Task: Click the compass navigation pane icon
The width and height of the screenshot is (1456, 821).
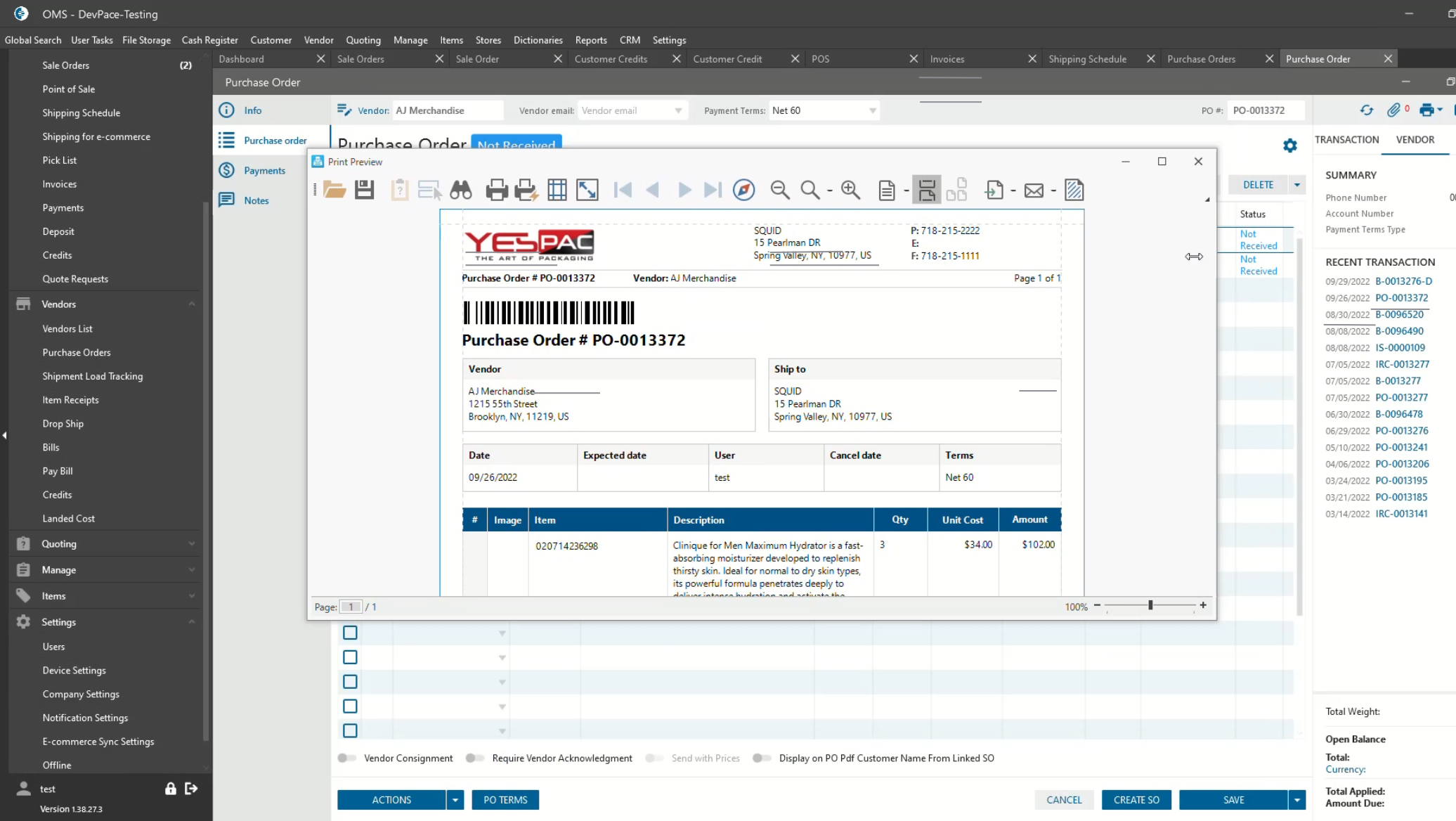Action: click(x=743, y=190)
